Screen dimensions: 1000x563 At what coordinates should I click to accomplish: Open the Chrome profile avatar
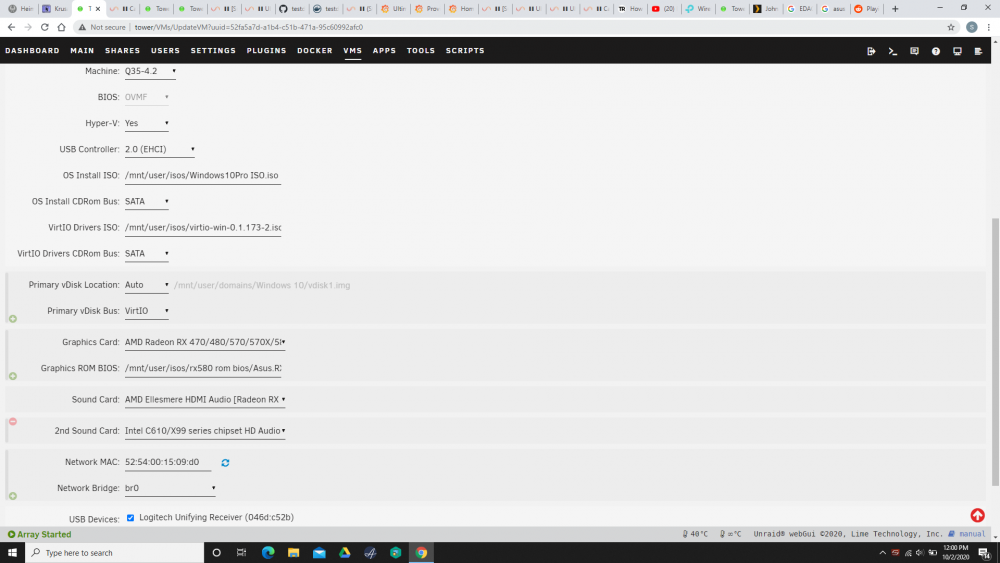coord(972,27)
